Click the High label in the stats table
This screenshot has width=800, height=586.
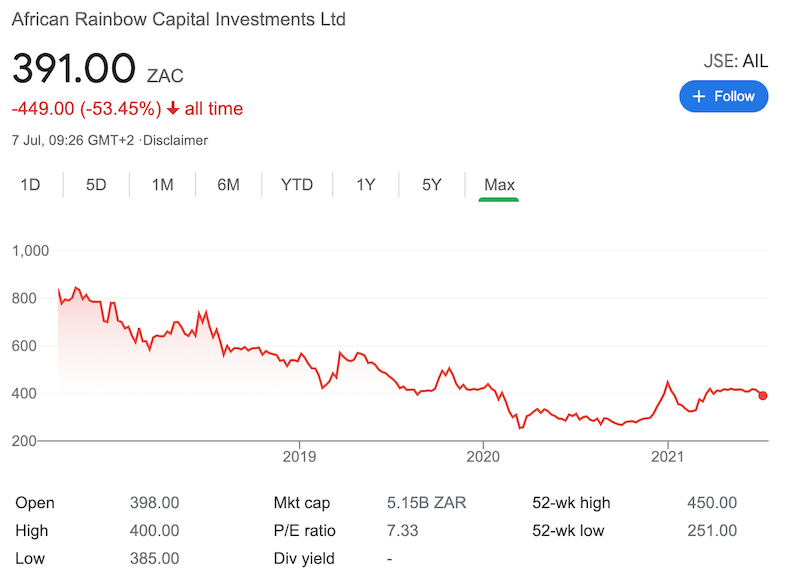(x=32, y=530)
